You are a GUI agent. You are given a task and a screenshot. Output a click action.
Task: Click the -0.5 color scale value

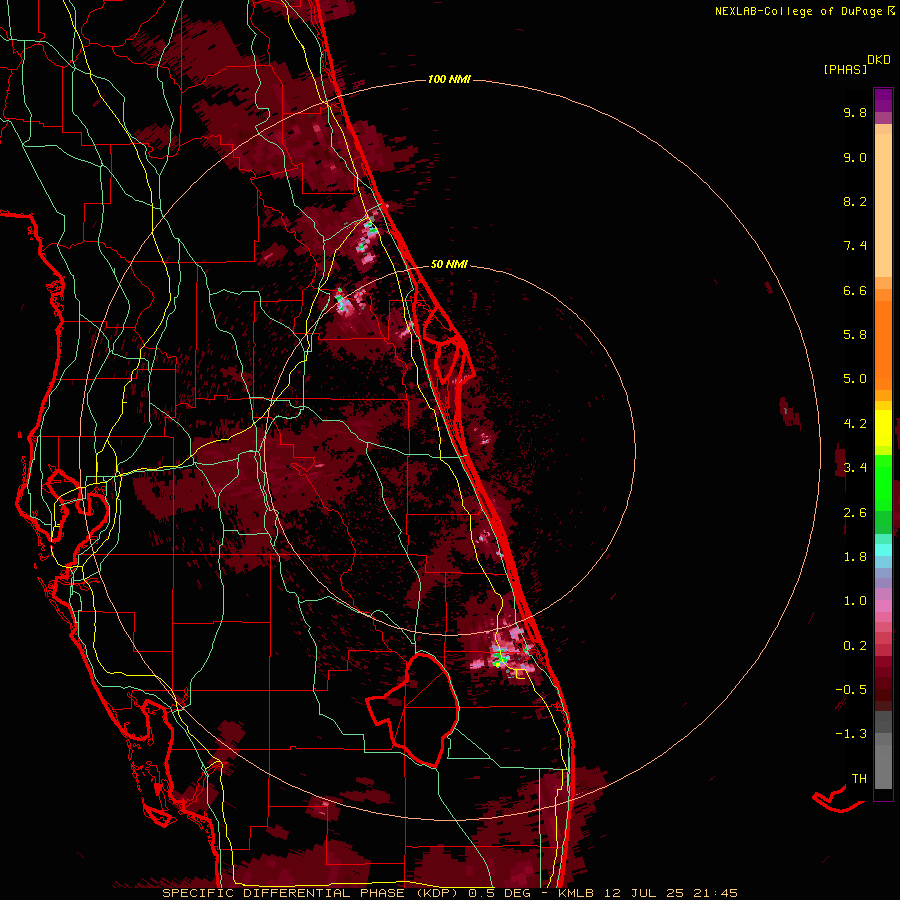pos(851,690)
